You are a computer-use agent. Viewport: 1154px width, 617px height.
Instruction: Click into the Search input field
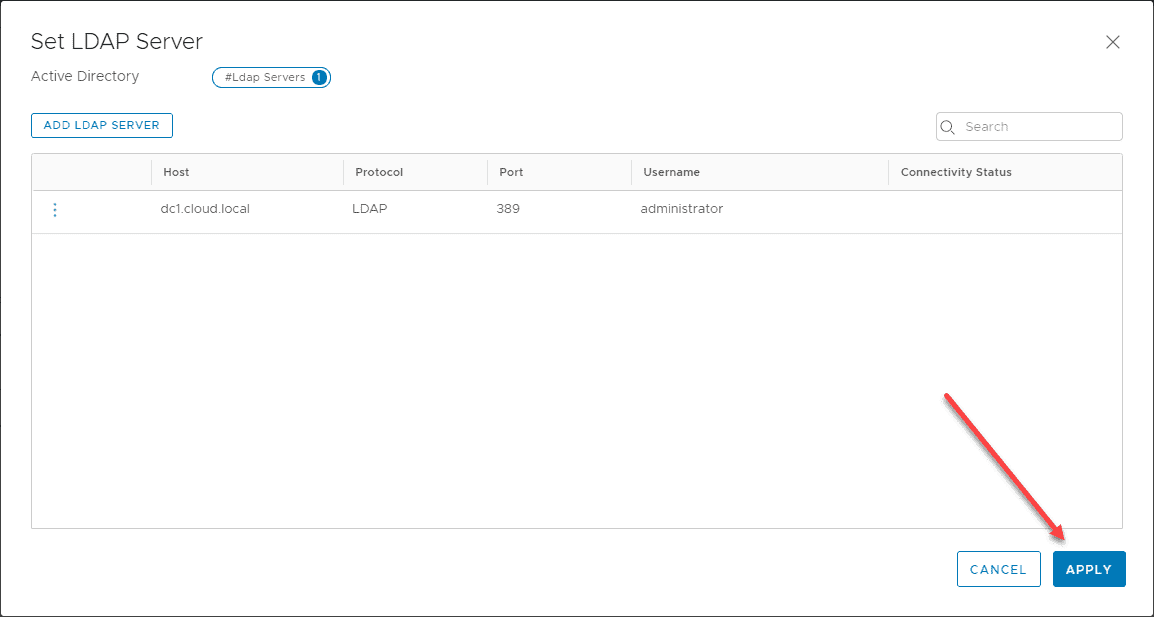(x=1010, y=126)
